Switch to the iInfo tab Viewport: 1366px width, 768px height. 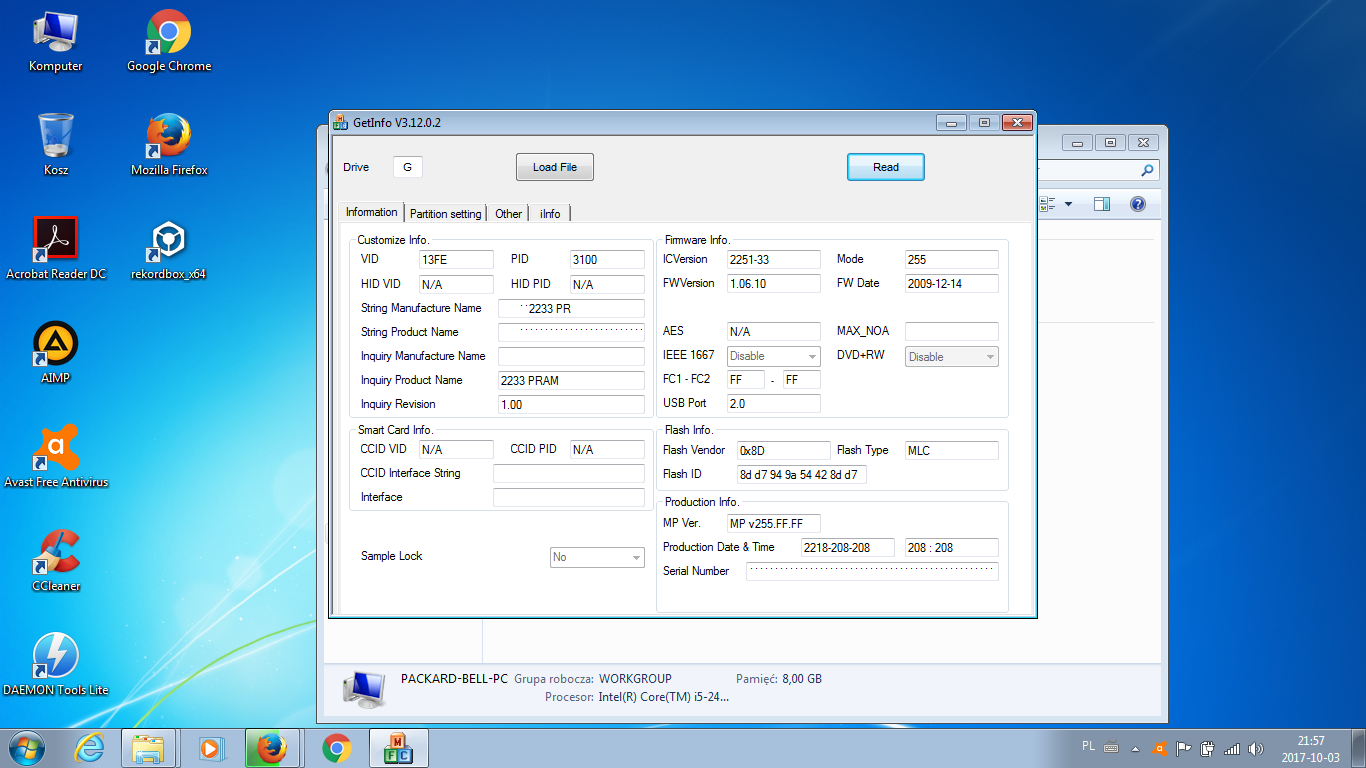pyautogui.click(x=550, y=213)
